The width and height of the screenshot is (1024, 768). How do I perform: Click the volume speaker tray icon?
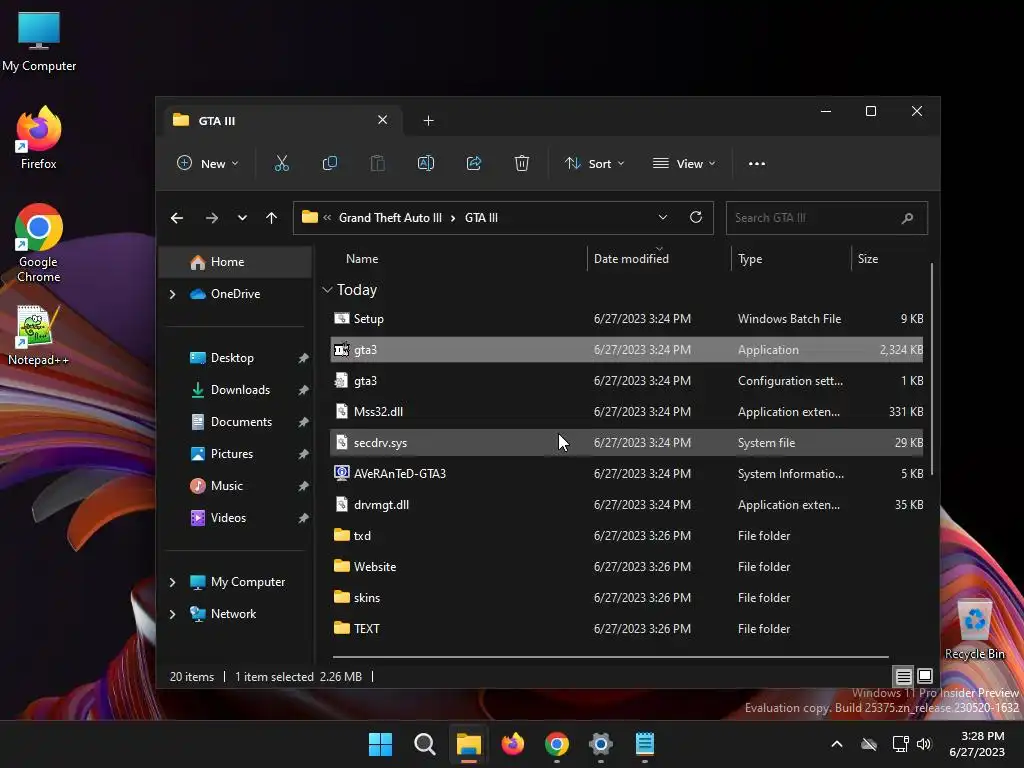point(923,744)
